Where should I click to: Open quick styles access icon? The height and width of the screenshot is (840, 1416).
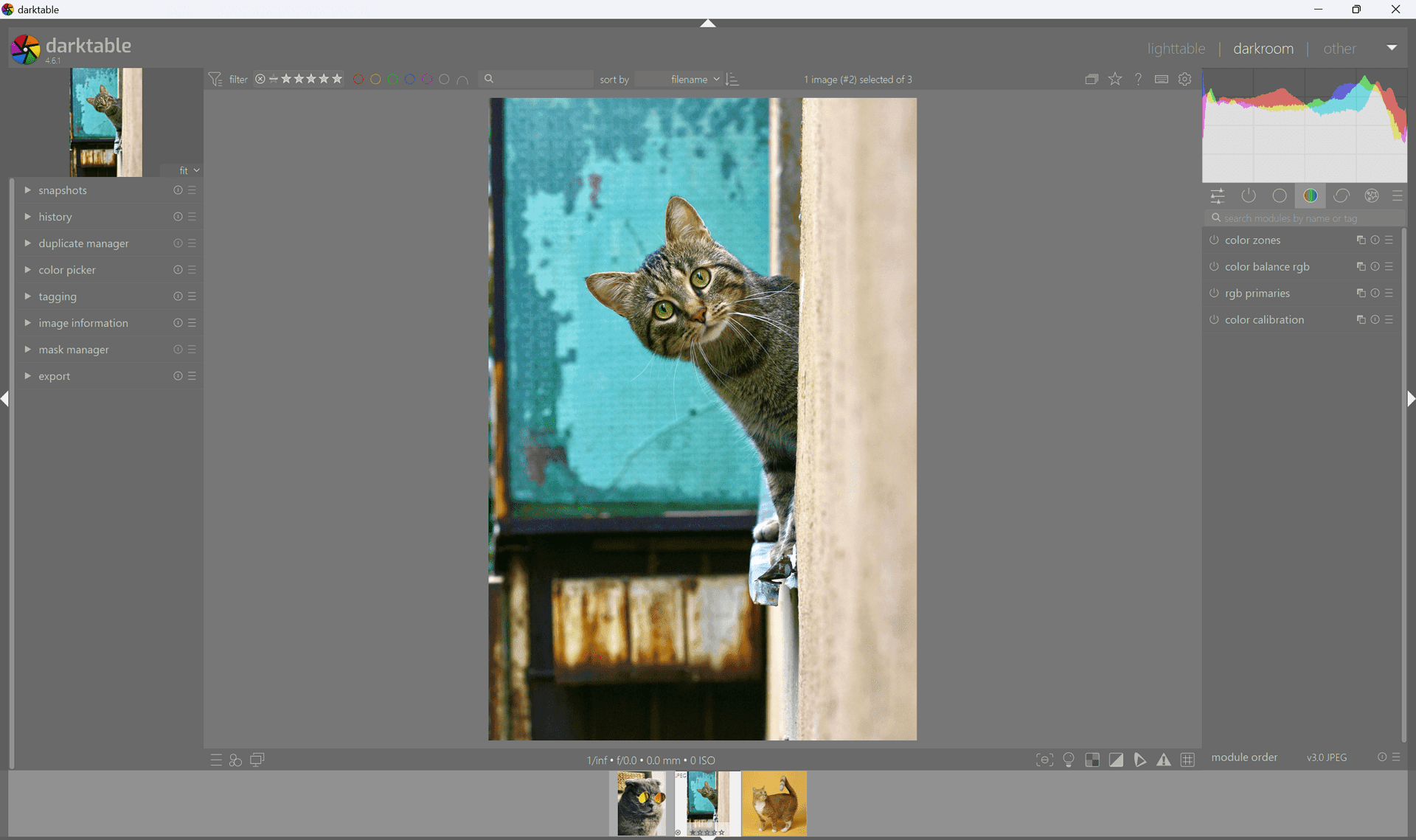coord(235,760)
